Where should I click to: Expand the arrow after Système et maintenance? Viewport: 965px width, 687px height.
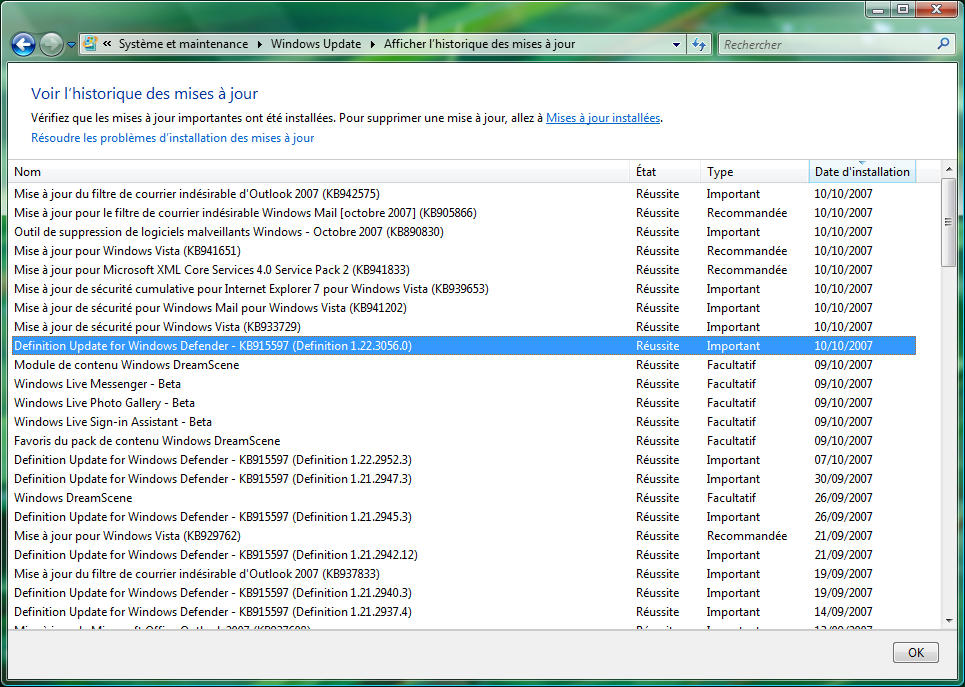coord(260,44)
